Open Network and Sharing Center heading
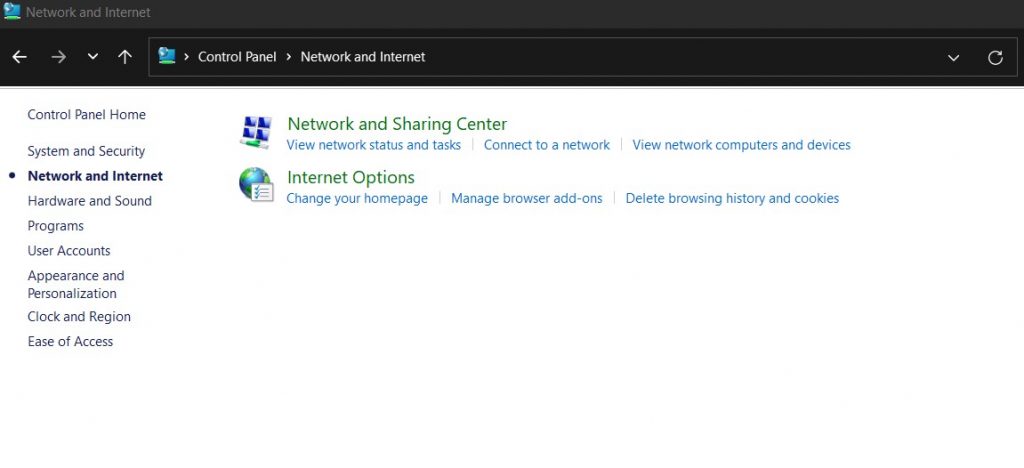This screenshot has width=1024, height=468. click(x=397, y=124)
